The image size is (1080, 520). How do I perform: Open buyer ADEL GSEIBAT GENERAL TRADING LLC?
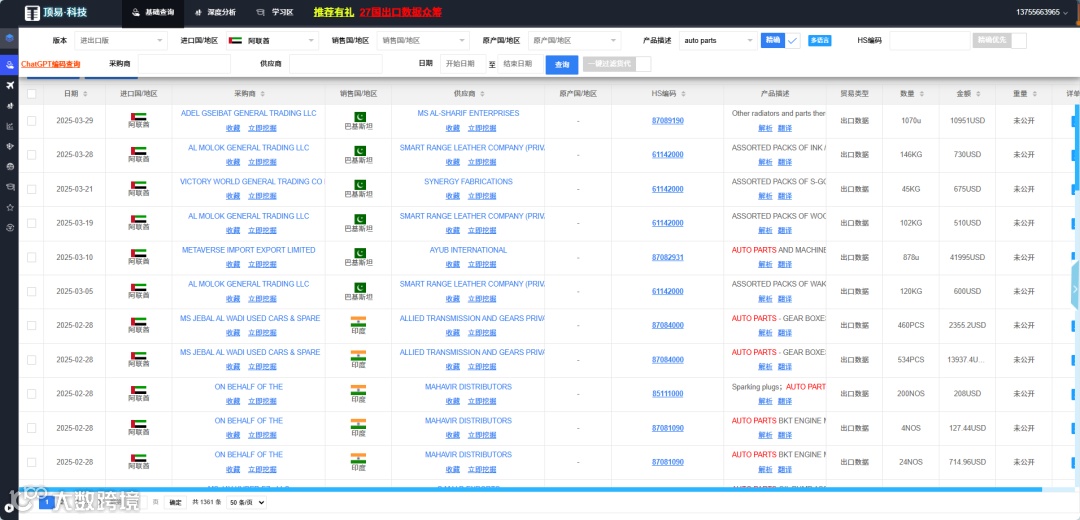point(249,113)
